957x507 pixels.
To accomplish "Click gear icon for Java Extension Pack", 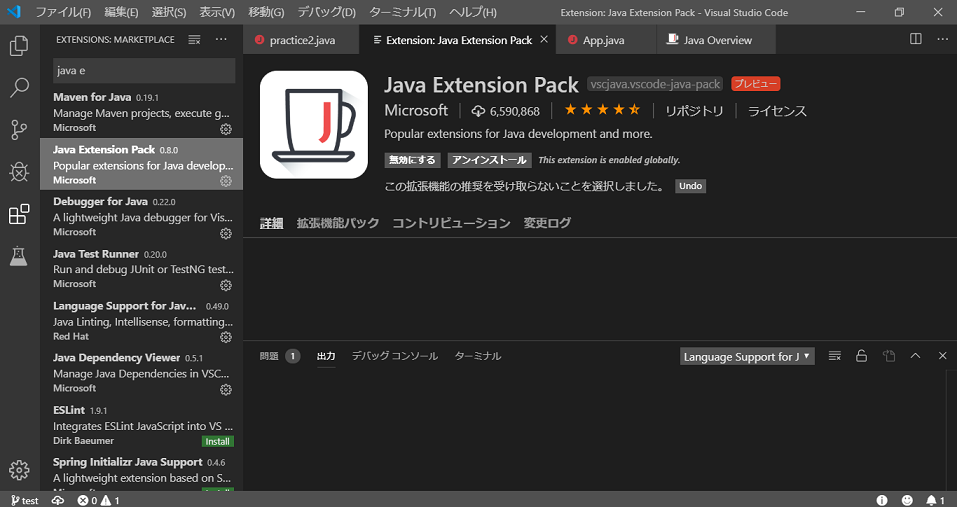I will [226, 181].
